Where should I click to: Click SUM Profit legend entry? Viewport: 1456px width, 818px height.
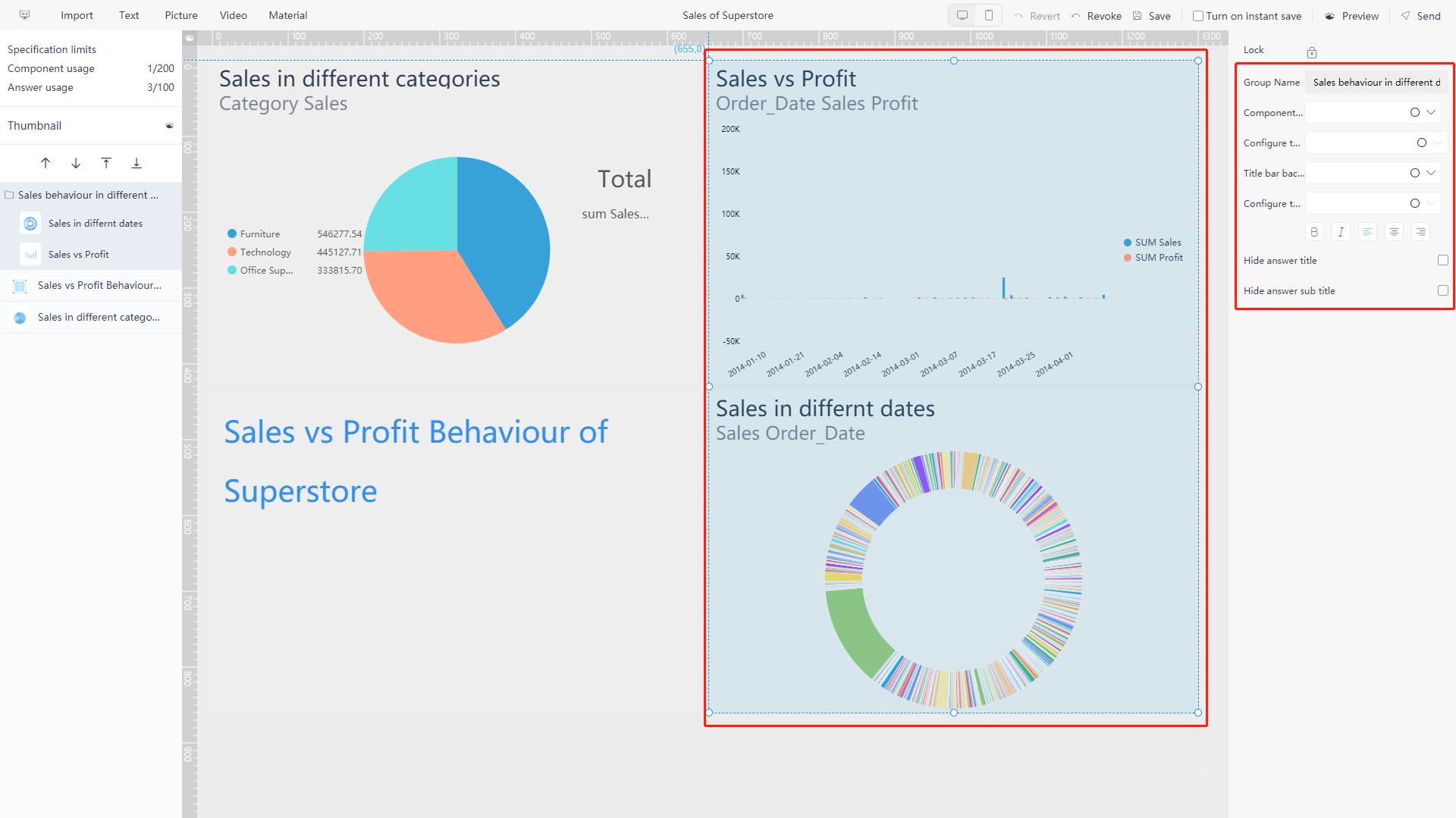[1153, 258]
